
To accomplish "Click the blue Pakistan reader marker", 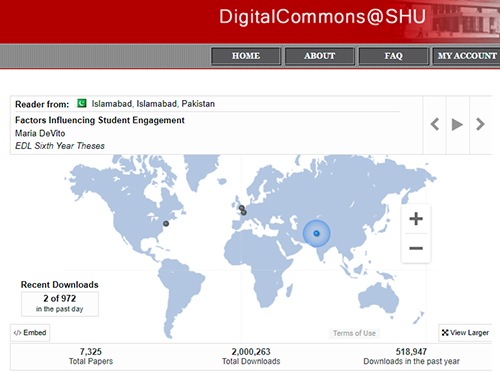I will (x=316, y=233).
